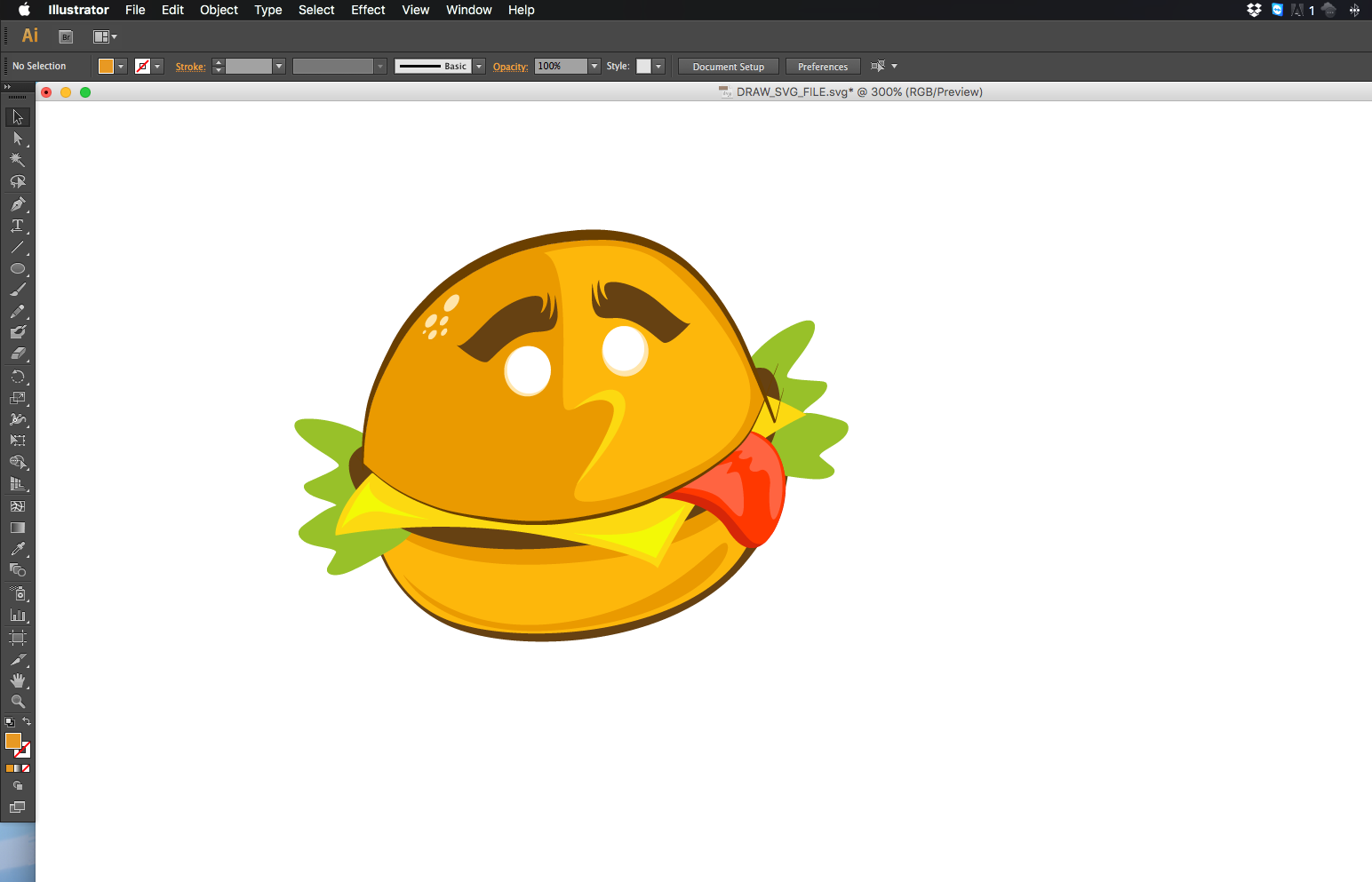Image resolution: width=1372 pixels, height=882 pixels.
Task: Activate the Eraser tool
Action: coord(17,354)
